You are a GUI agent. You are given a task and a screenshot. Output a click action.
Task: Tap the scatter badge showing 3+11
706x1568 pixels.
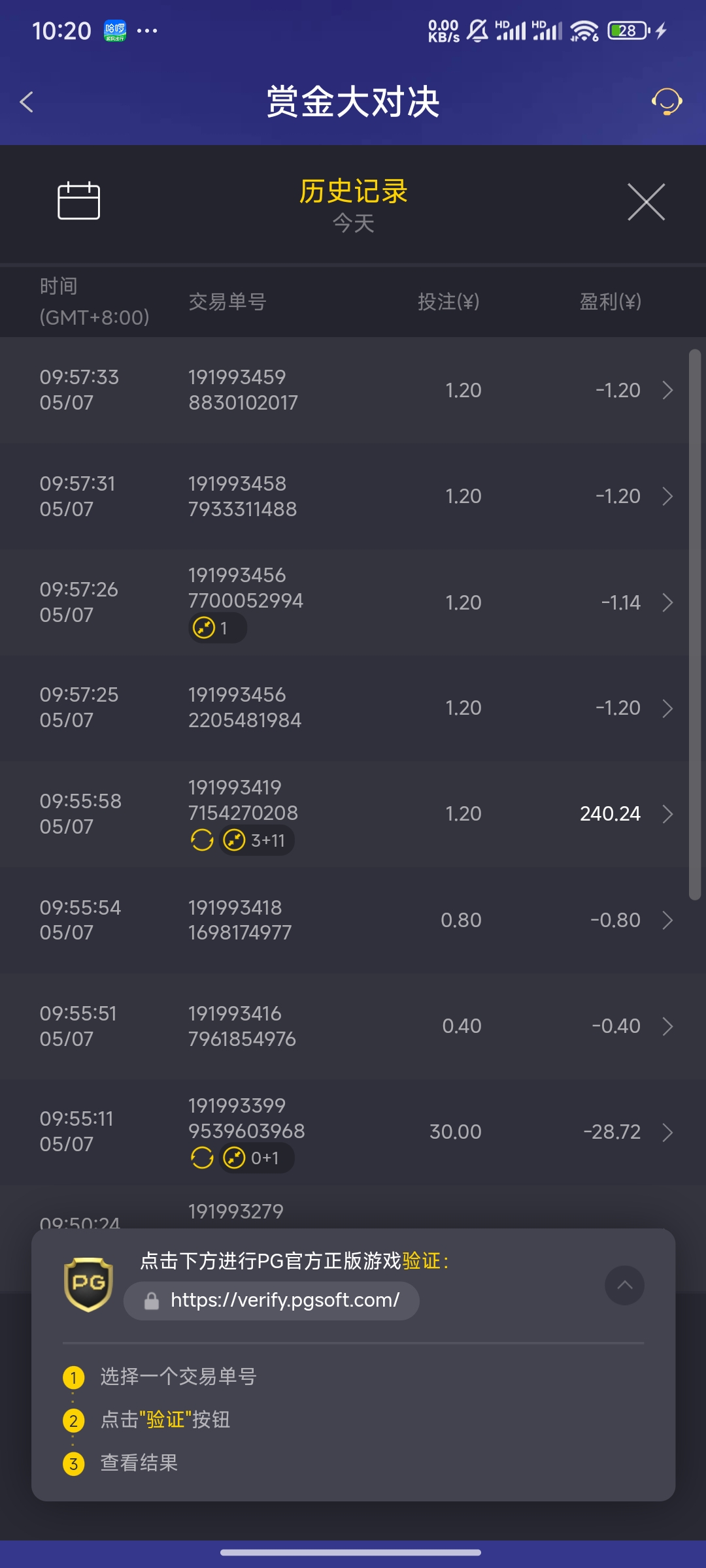coord(256,840)
